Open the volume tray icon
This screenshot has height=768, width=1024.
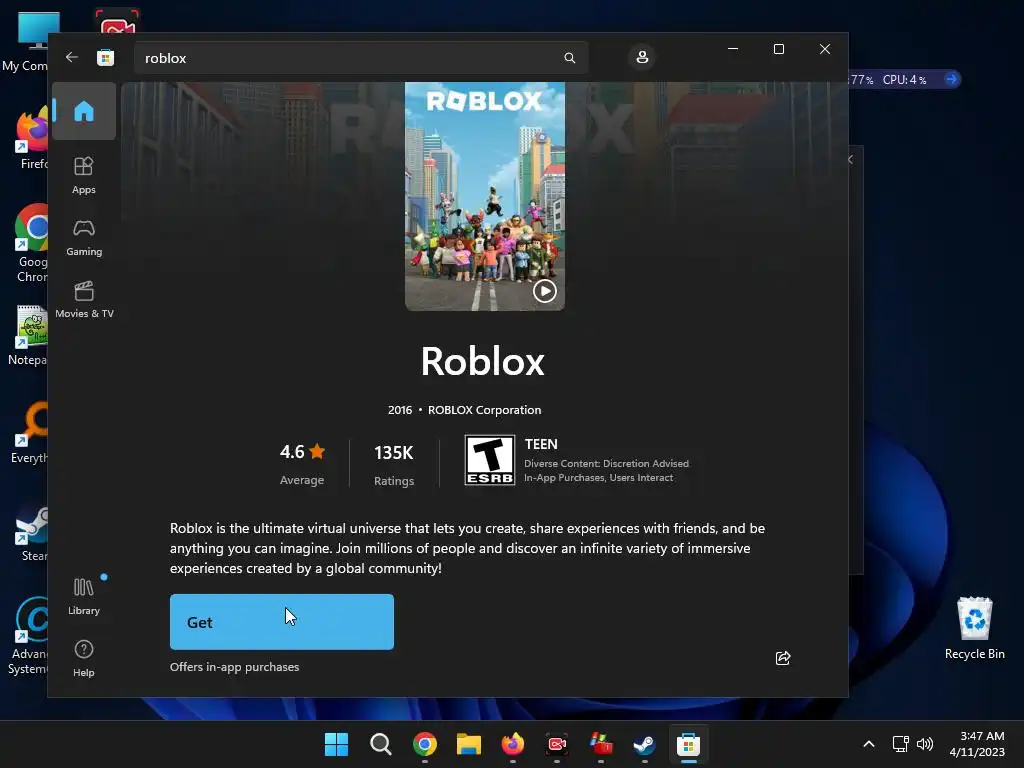pos(925,744)
